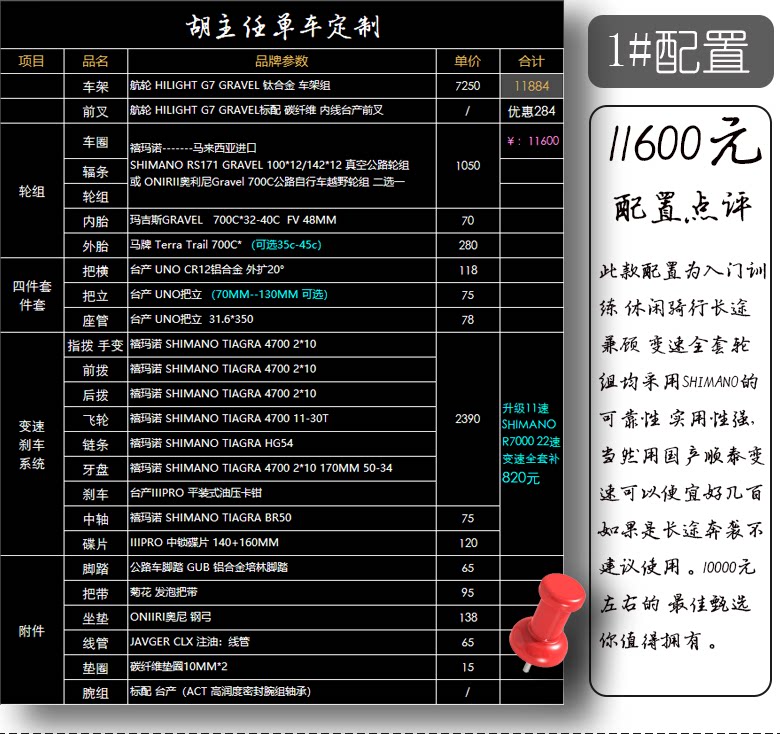Click the 四件套 category cell

32,295
